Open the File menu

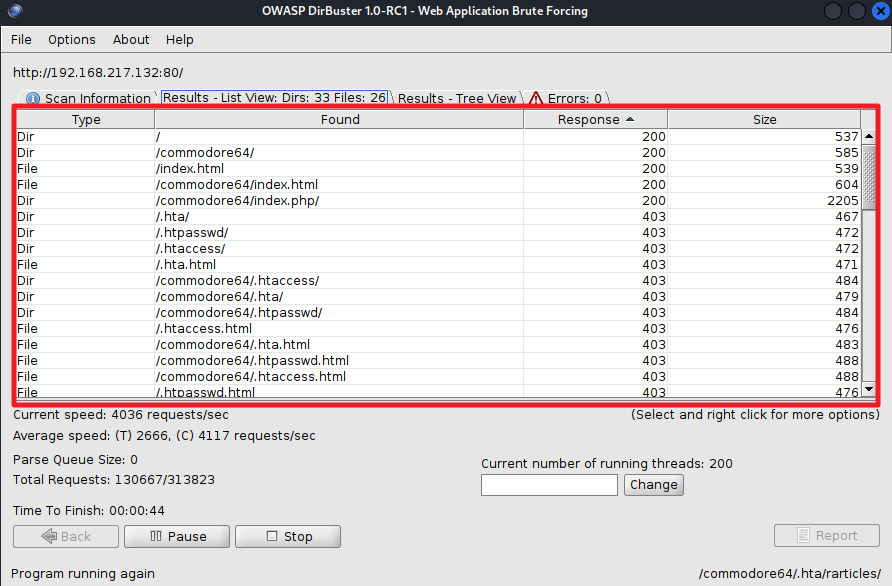coord(21,40)
